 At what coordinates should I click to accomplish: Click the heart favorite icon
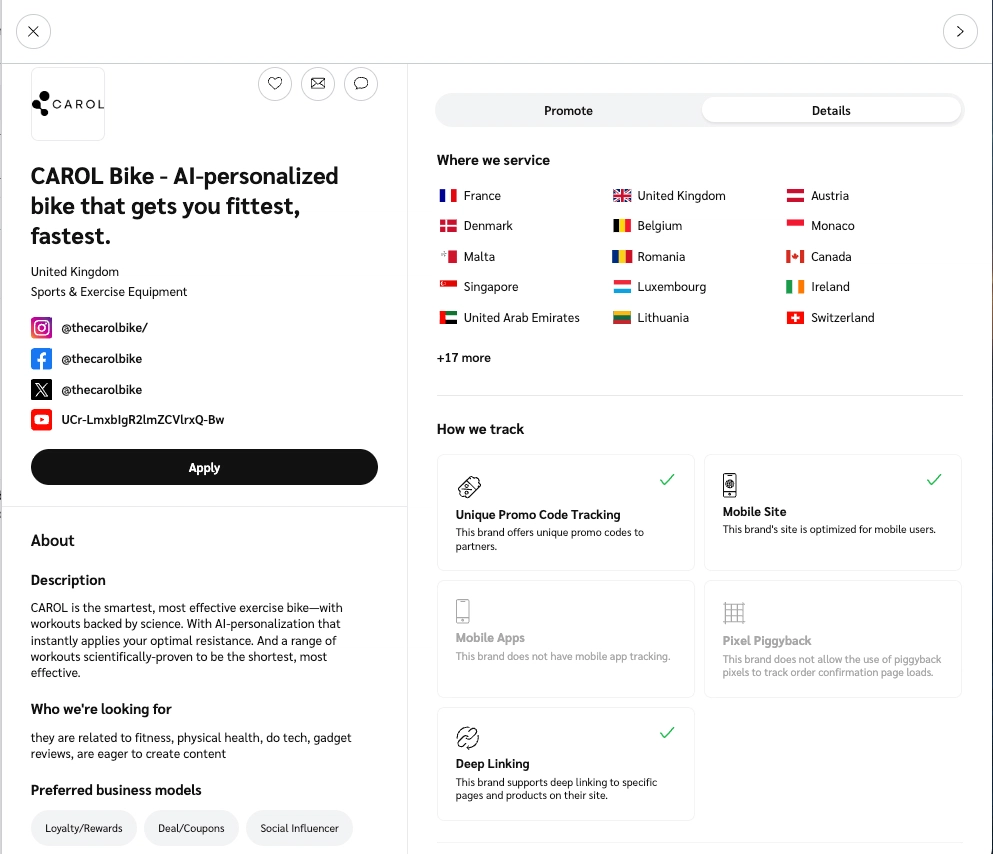click(x=275, y=84)
